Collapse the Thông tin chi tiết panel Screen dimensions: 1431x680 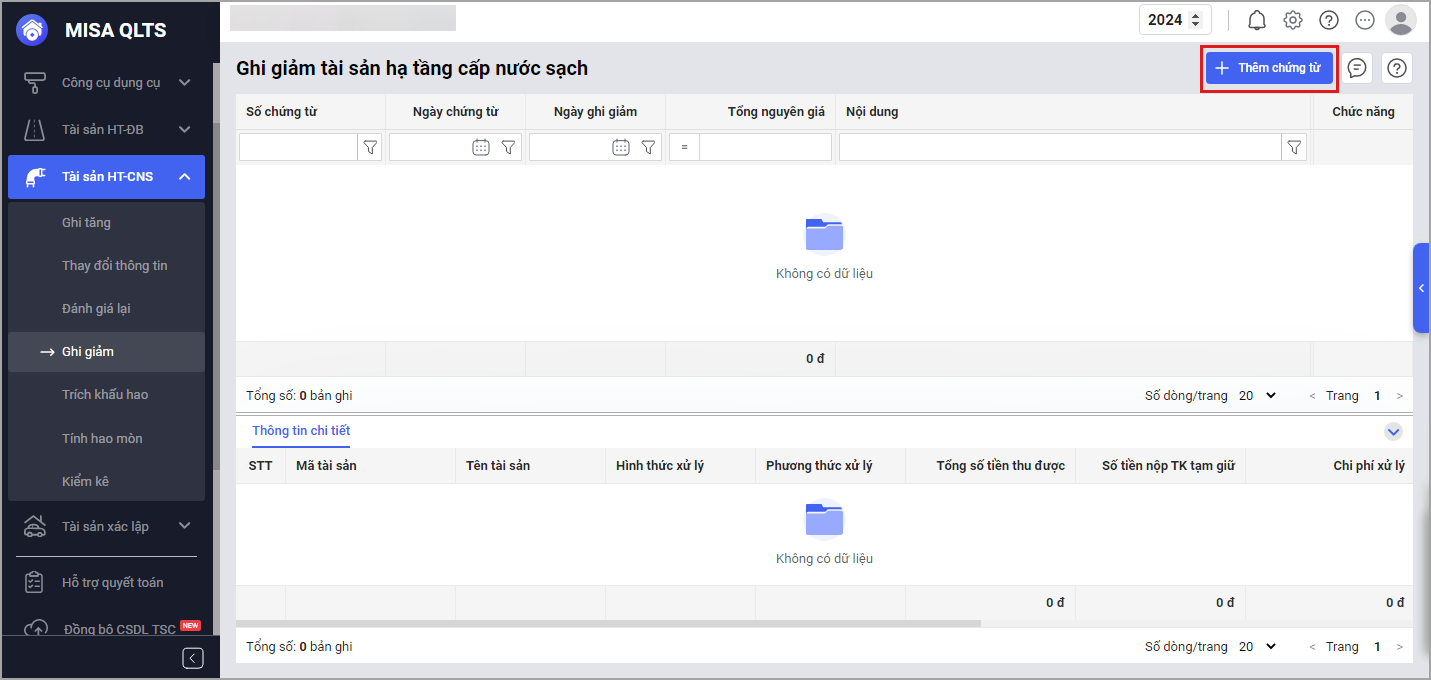pyautogui.click(x=1393, y=432)
